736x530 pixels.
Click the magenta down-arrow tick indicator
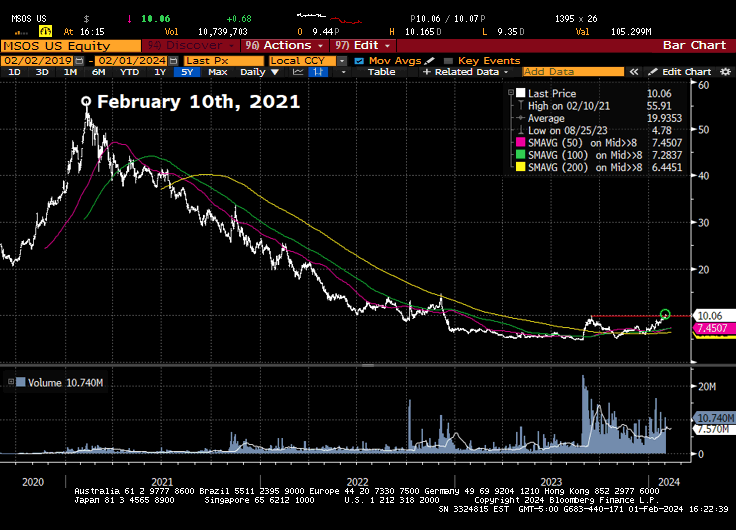[x=130, y=19]
